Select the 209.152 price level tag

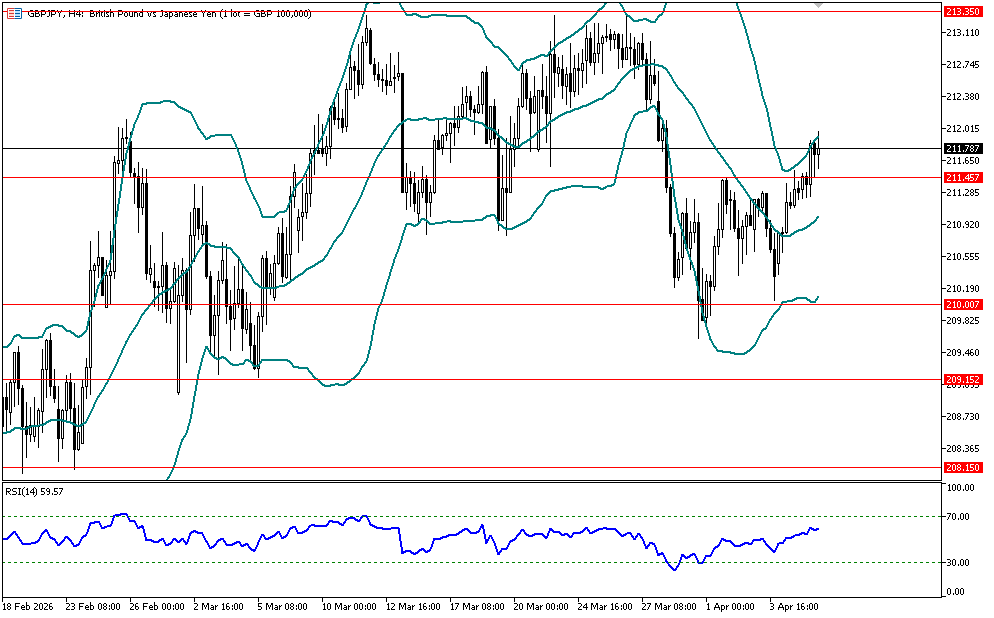click(x=962, y=379)
